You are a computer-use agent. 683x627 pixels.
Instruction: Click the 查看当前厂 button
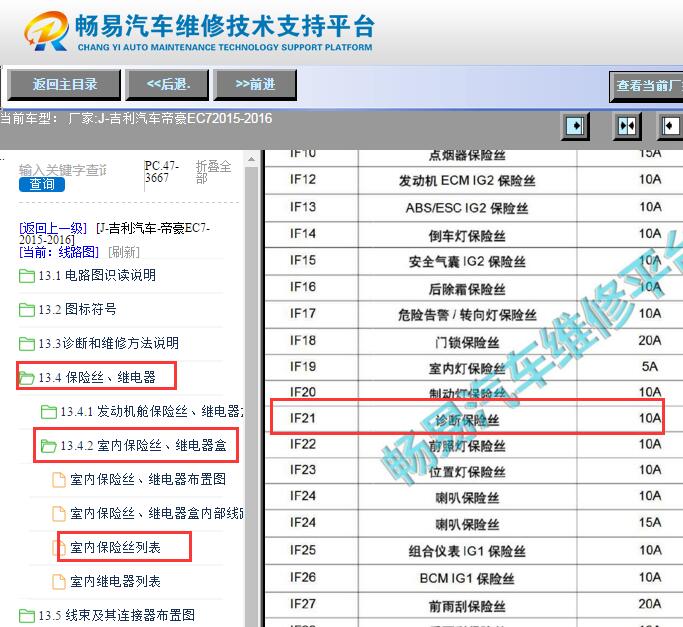pos(646,86)
